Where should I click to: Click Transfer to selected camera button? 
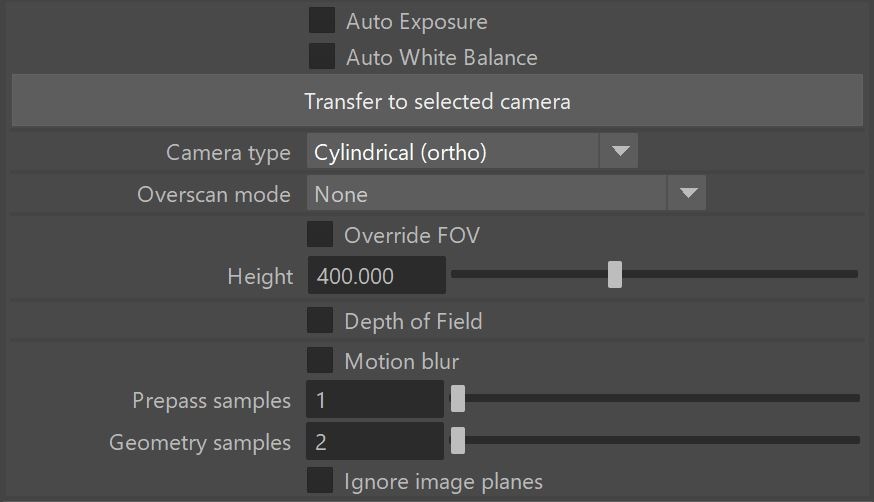pos(438,101)
